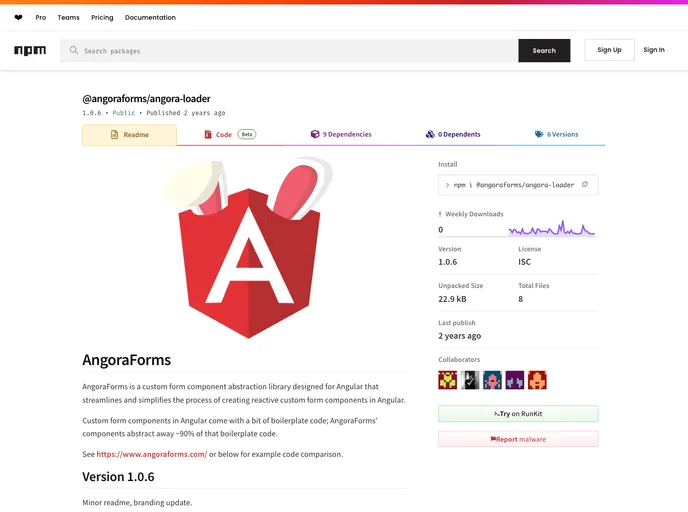
Task: Click the heart icon in top bar
Action: (x=18, y=18)
